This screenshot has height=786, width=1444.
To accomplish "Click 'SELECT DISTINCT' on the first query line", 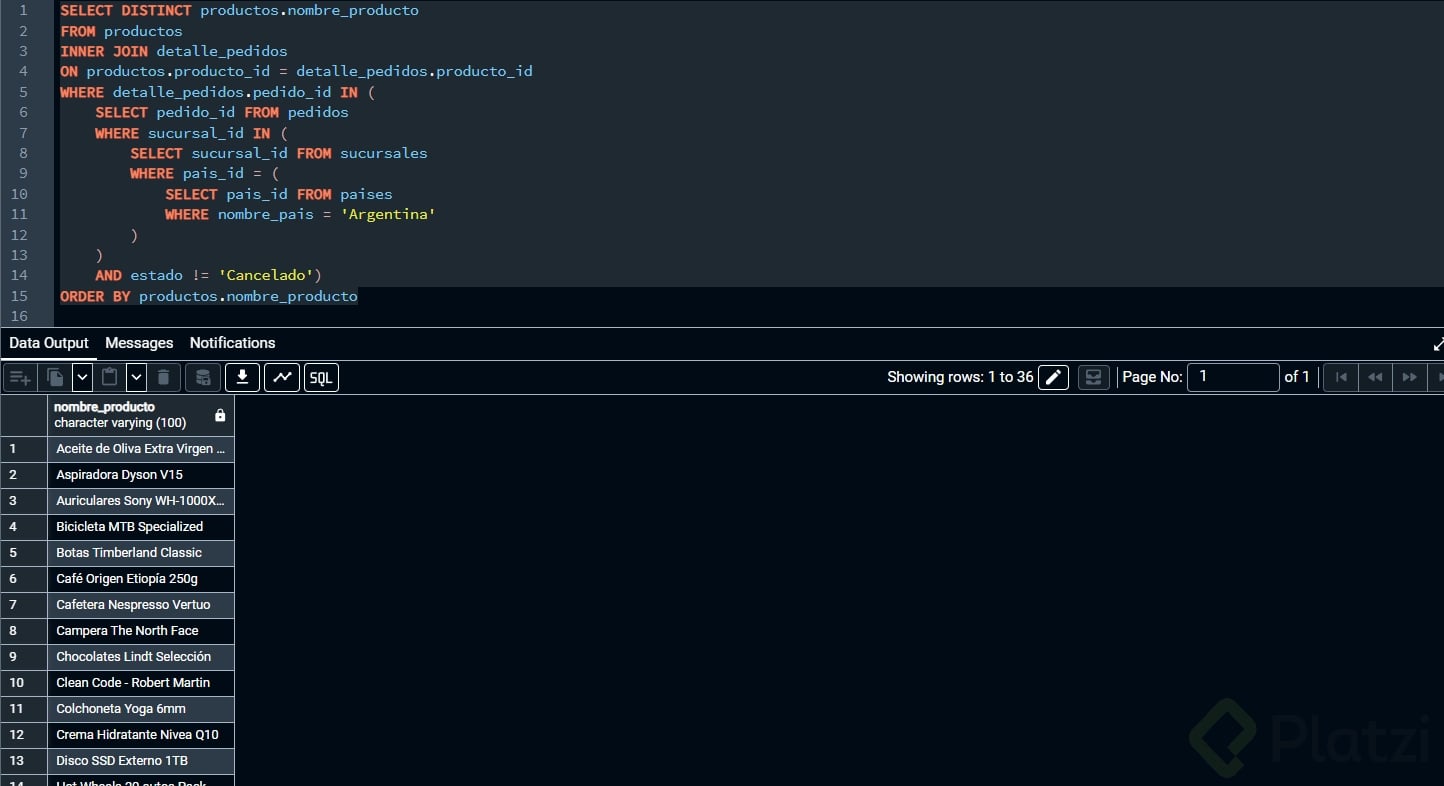I will (126, 10).
